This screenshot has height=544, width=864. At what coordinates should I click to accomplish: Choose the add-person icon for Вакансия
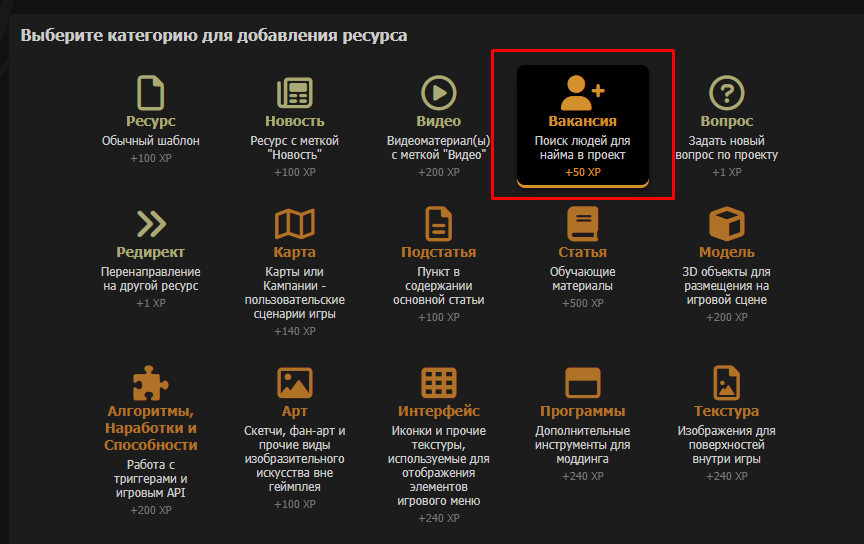(582, 93)
